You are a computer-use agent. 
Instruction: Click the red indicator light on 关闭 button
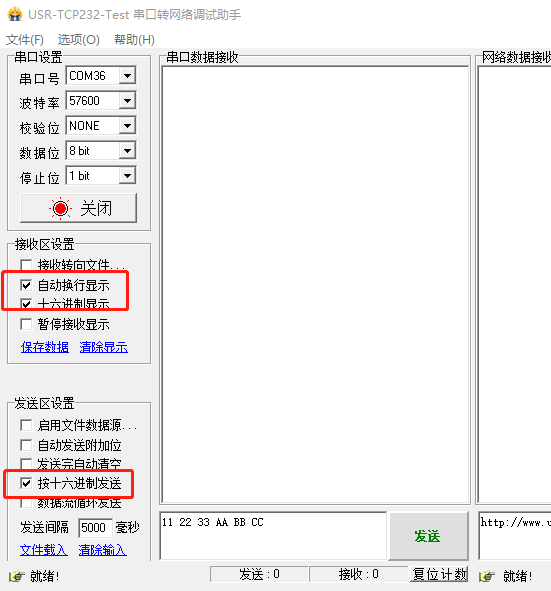click(x=60, y=208)
